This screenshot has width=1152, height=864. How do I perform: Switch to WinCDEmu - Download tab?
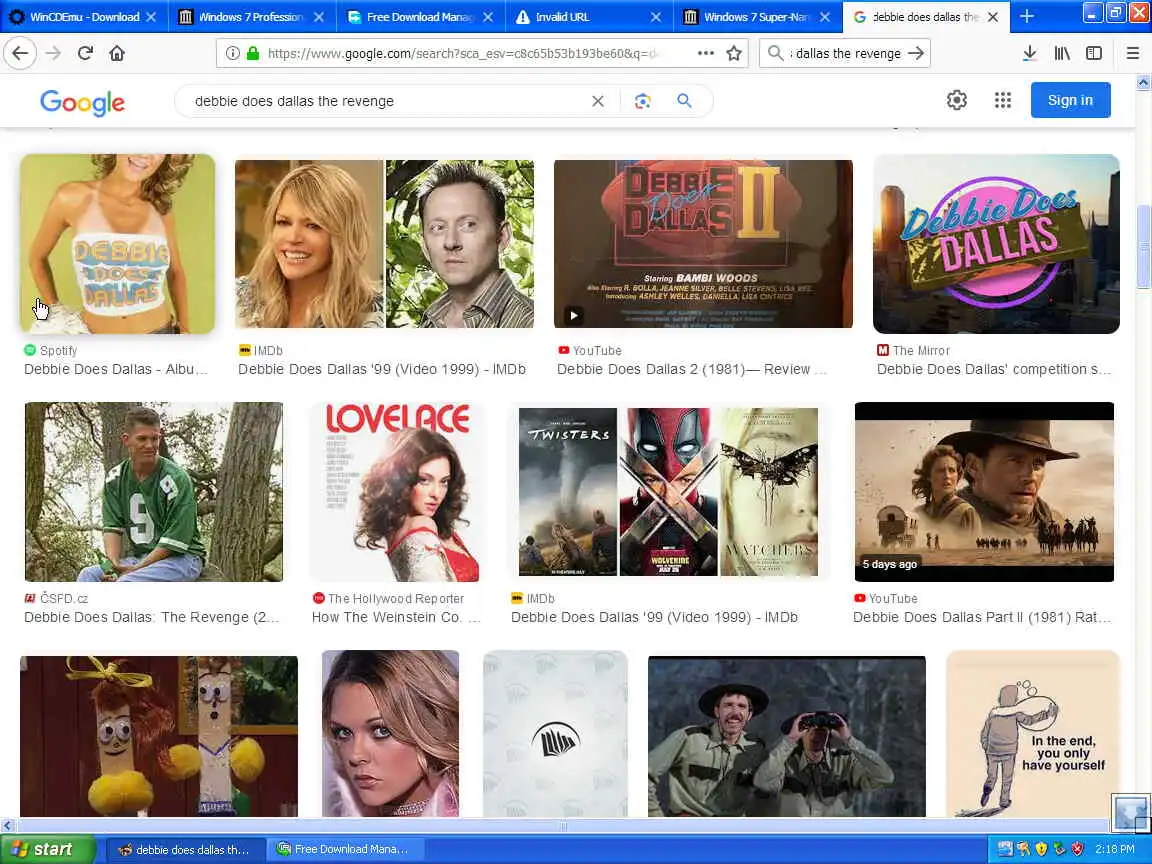(x=84, y=16)
